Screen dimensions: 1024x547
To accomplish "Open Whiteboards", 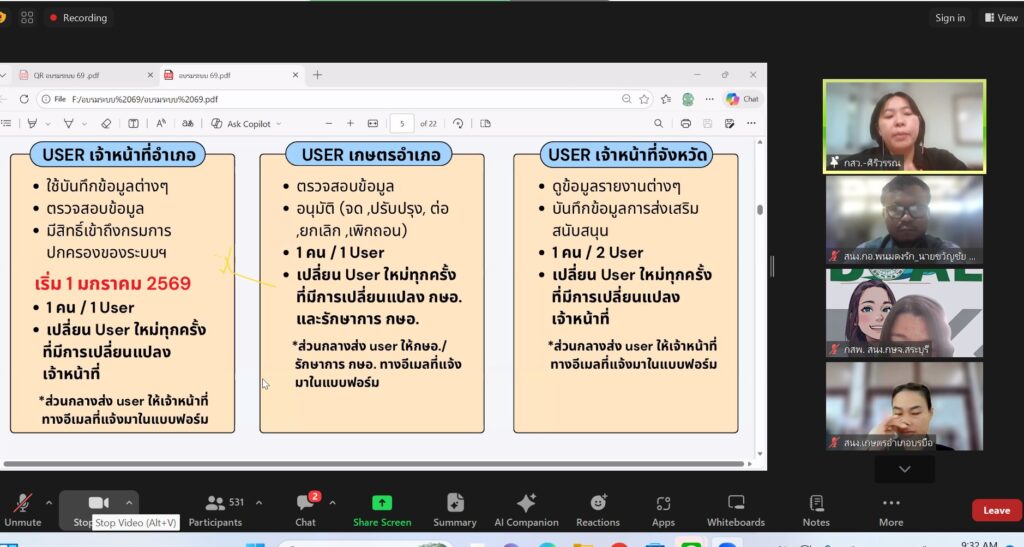I will tap(735, 506).
